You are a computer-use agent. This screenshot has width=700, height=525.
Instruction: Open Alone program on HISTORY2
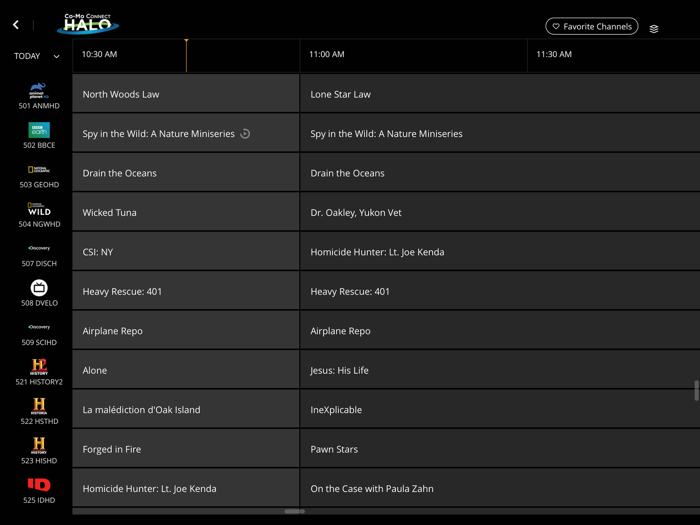[186, 369]
